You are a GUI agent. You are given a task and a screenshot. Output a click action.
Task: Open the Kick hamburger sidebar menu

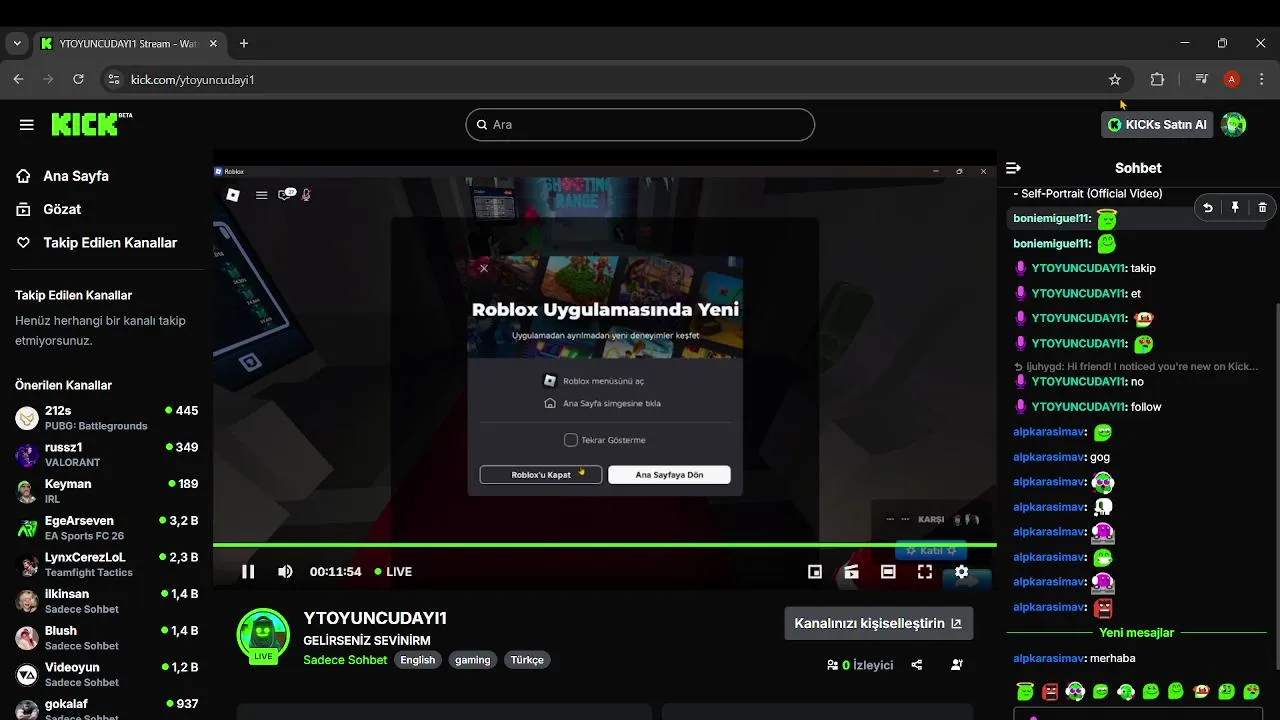click(x=27, y=125)
